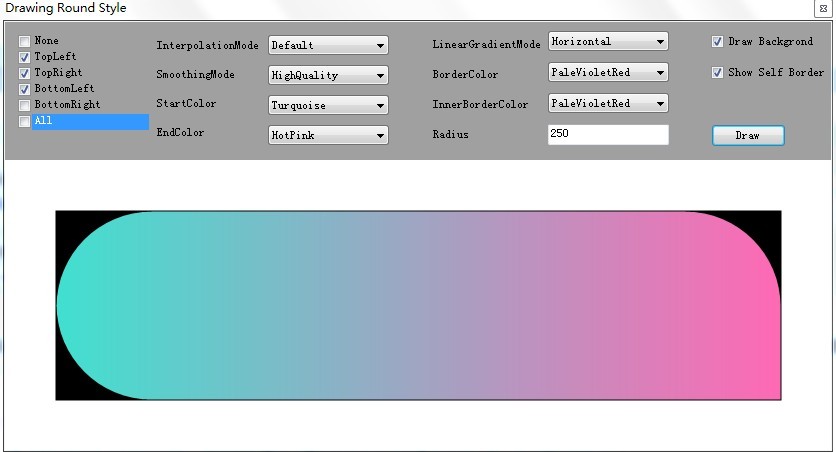Toggle Show Self Border checkbox

click(718, 72)
